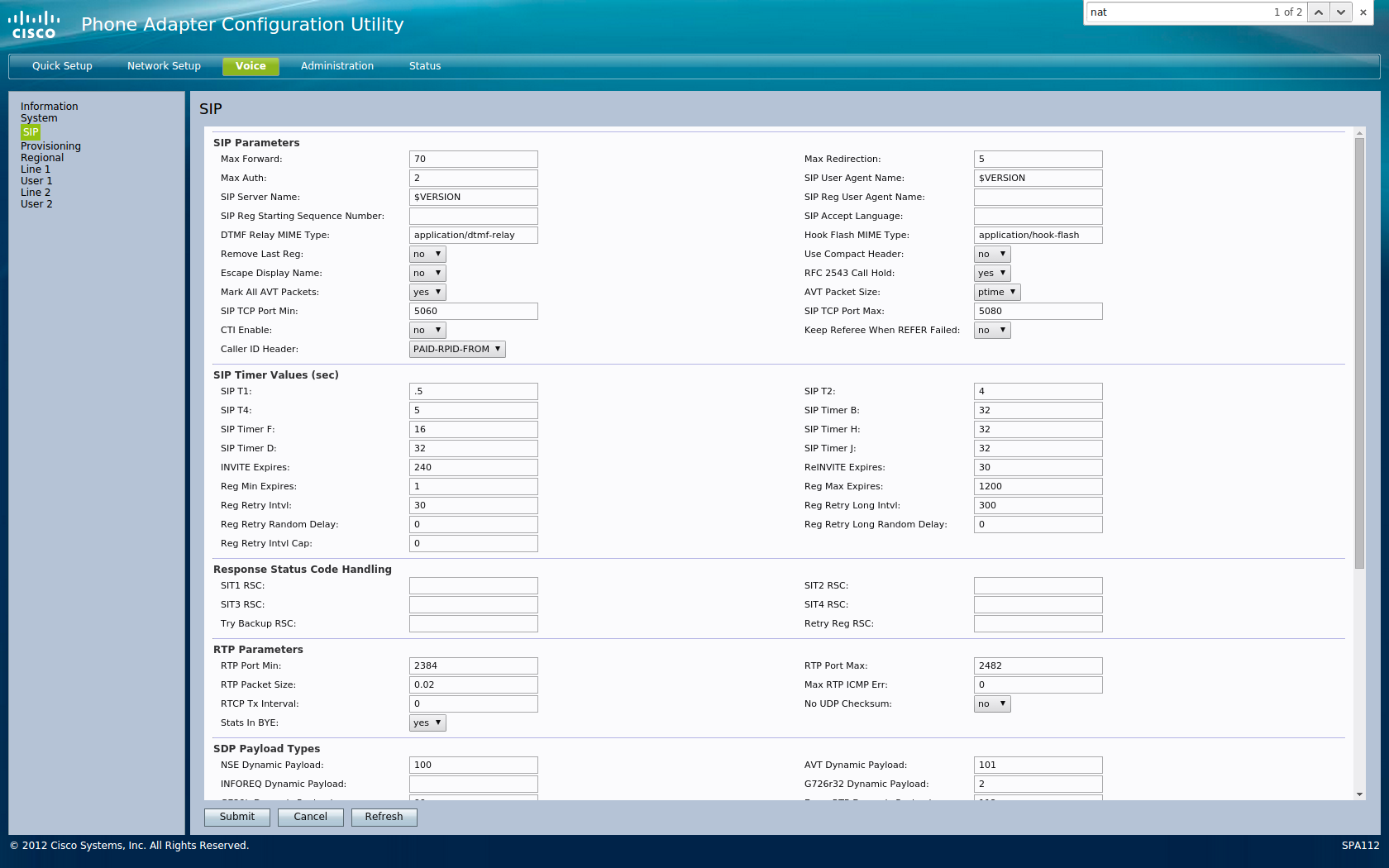The width and height of the screenshot is (1389, 868).
Task: Go to next find-in-page match
Action: point(1340,12)
